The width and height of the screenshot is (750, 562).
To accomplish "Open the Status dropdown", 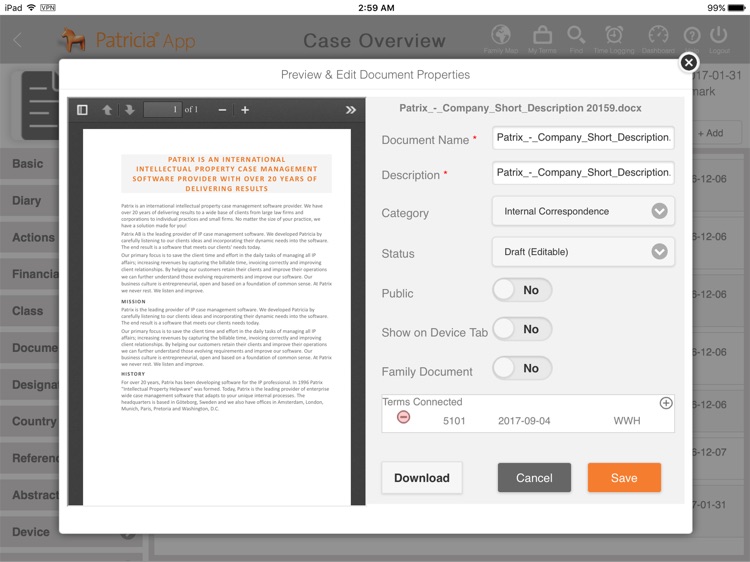I will coord(583,252).
